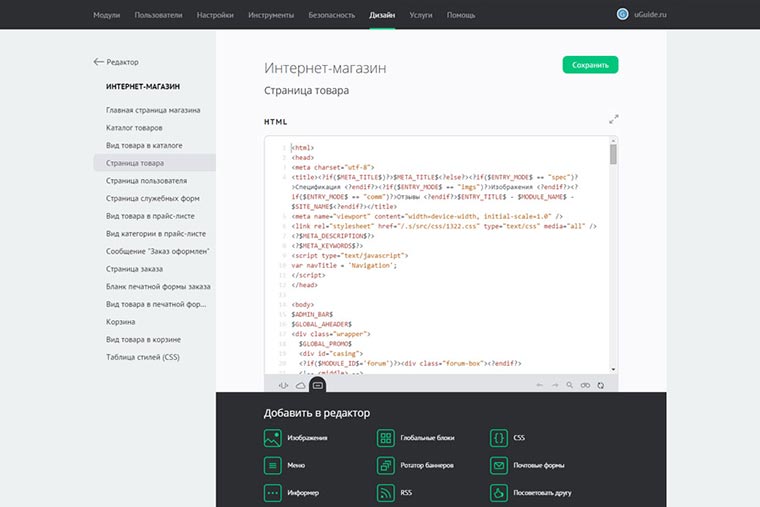Click the search magnifier in editor toolbar
This screenshot has width=760, height=507.
[570, 385]
